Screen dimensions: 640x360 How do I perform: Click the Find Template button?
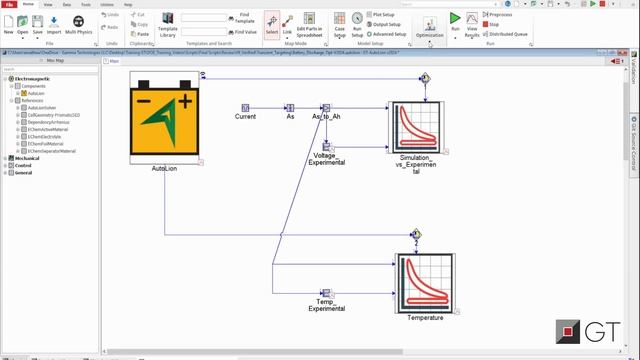click(242, 18)
